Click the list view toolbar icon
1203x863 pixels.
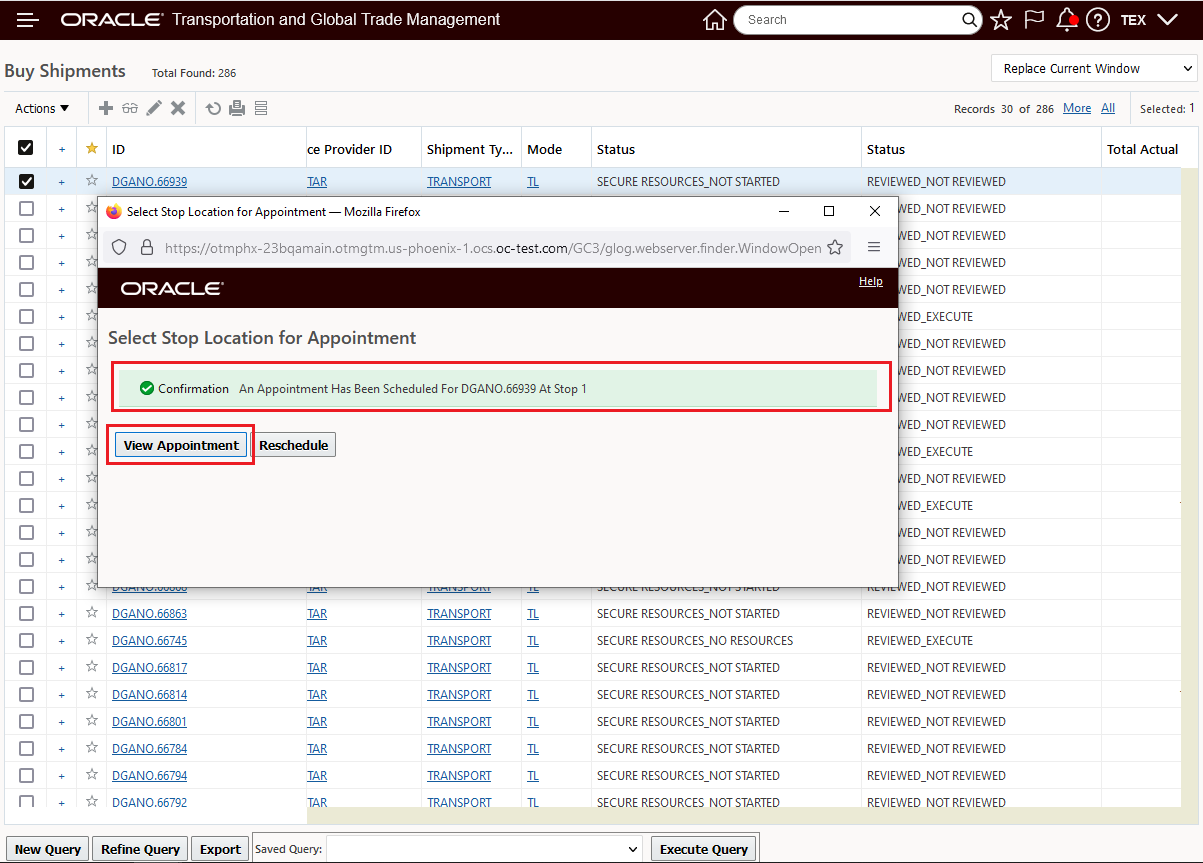point(261,108)
